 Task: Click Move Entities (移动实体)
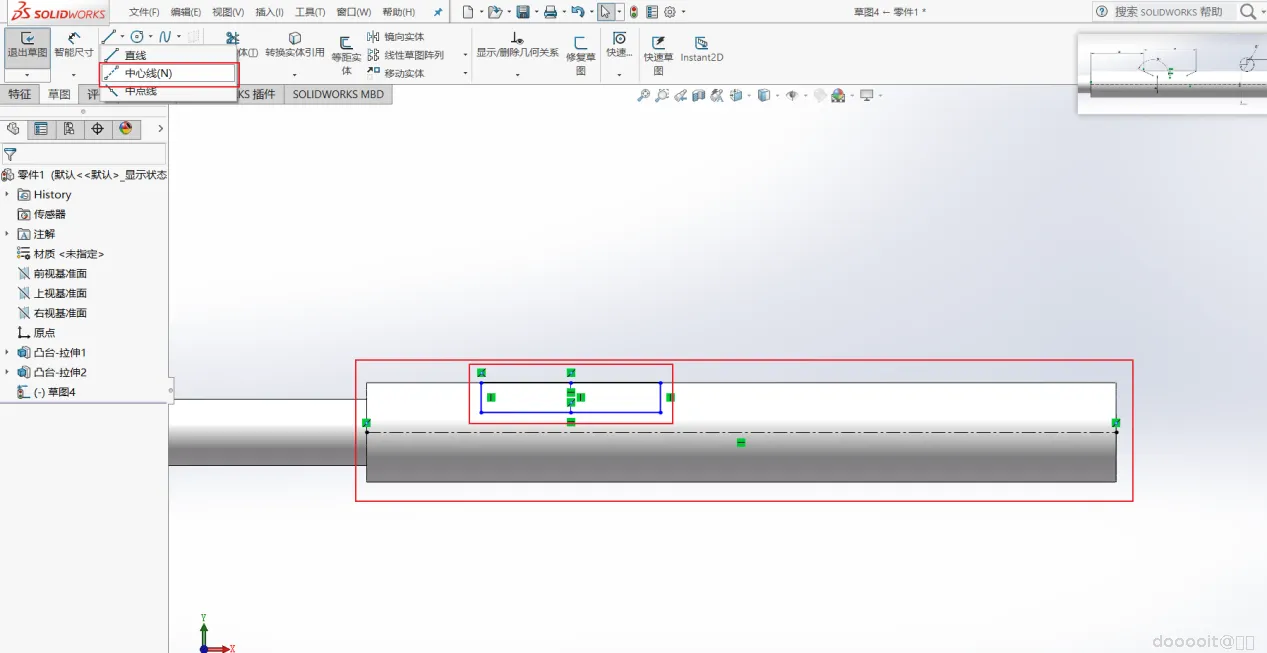(x=397, y=73)
